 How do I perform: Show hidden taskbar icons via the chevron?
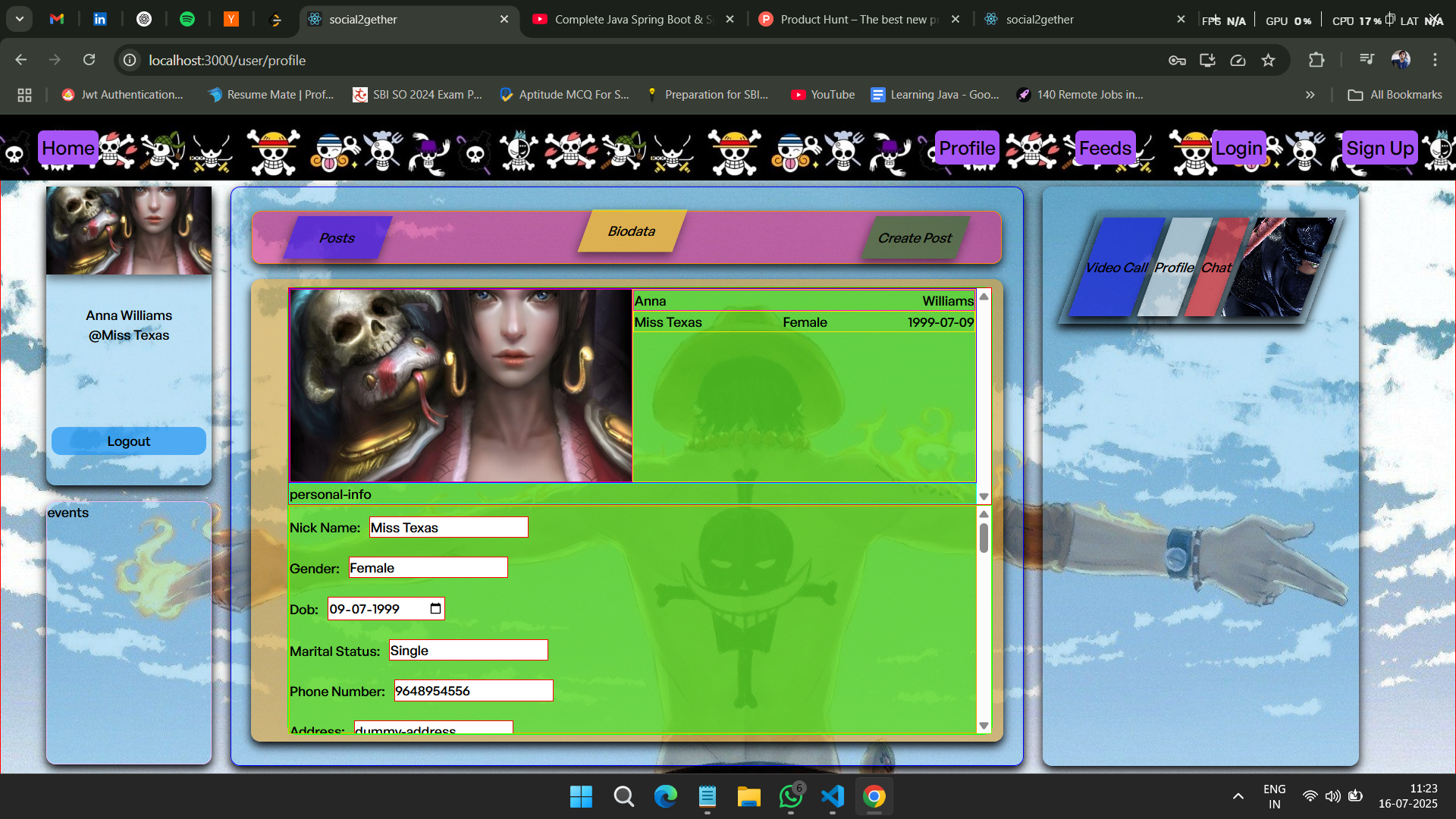point(1238,796)
